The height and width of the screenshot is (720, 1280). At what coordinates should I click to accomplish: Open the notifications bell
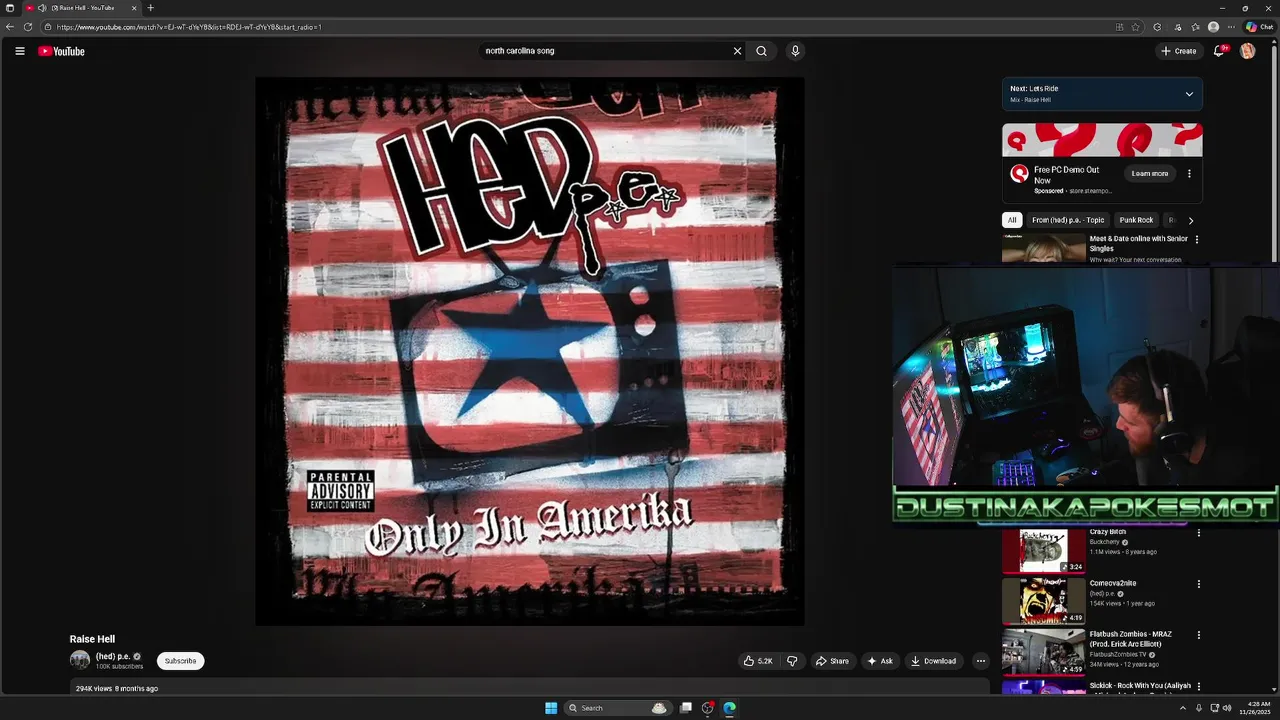point(1219,51)
